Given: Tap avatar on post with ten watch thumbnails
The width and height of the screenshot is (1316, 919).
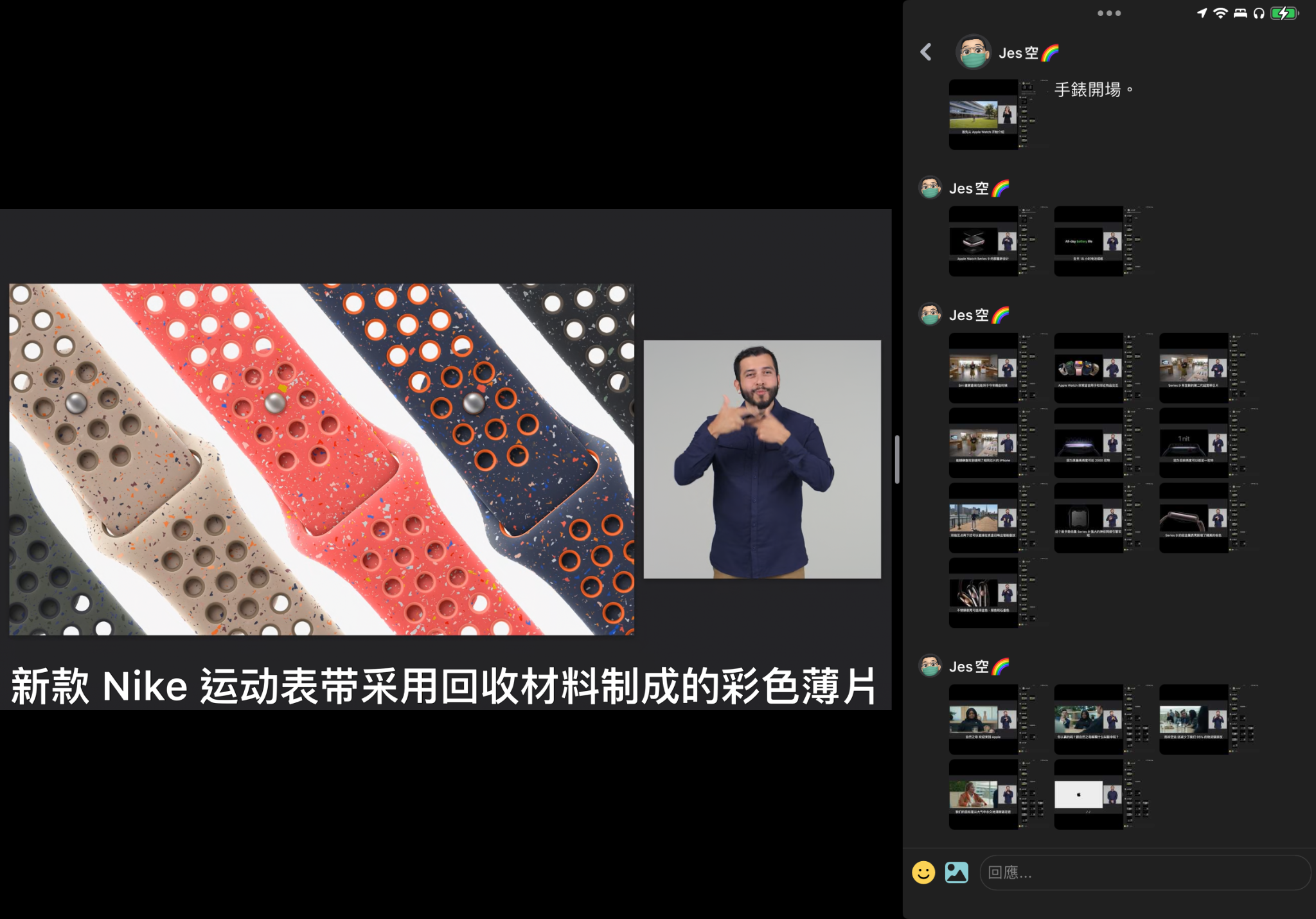Looking at the screenshot, I should [930, 314].
